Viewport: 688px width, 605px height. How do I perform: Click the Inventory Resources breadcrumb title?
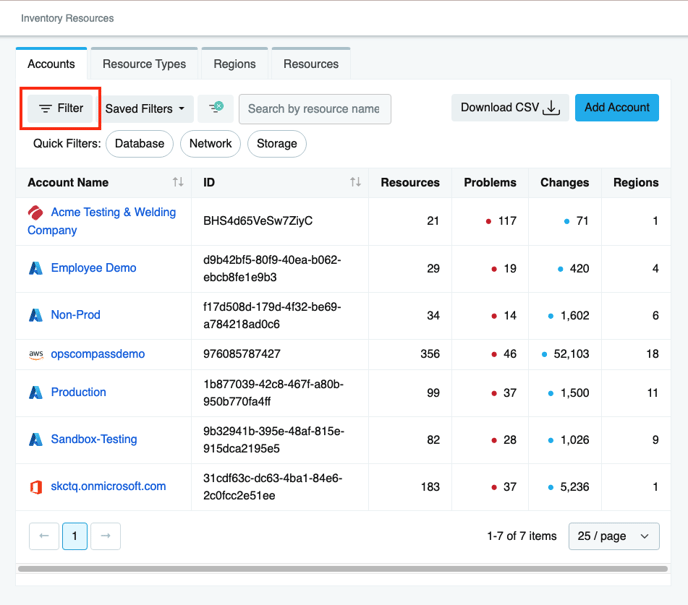tap(67, 18)
